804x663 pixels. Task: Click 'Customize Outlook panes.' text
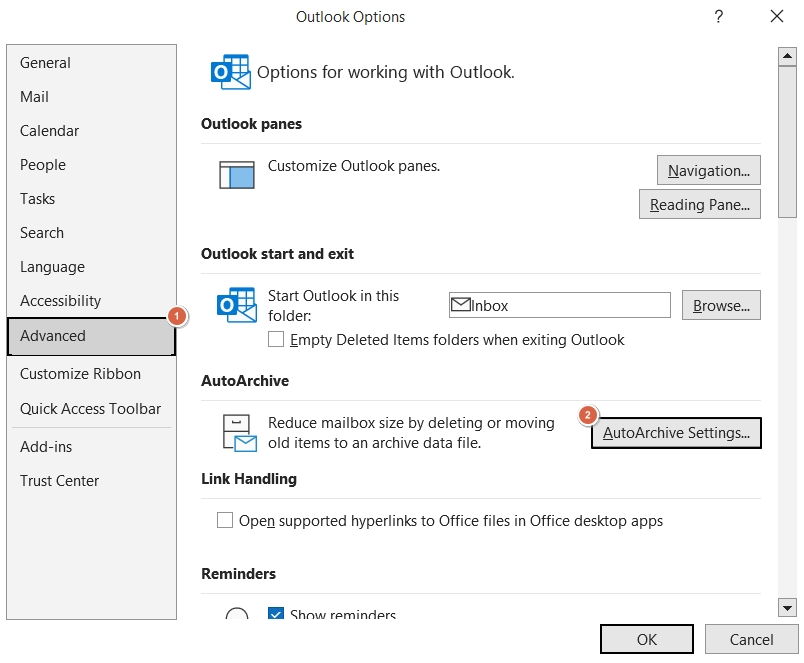[x=354, y=166]
